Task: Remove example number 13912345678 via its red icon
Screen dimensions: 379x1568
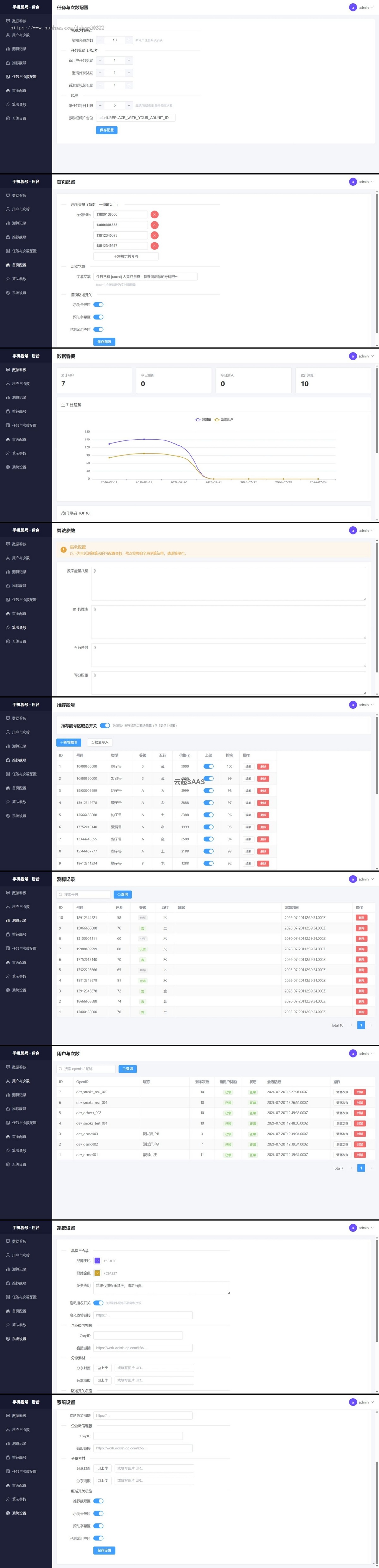Action: point(154,235)
